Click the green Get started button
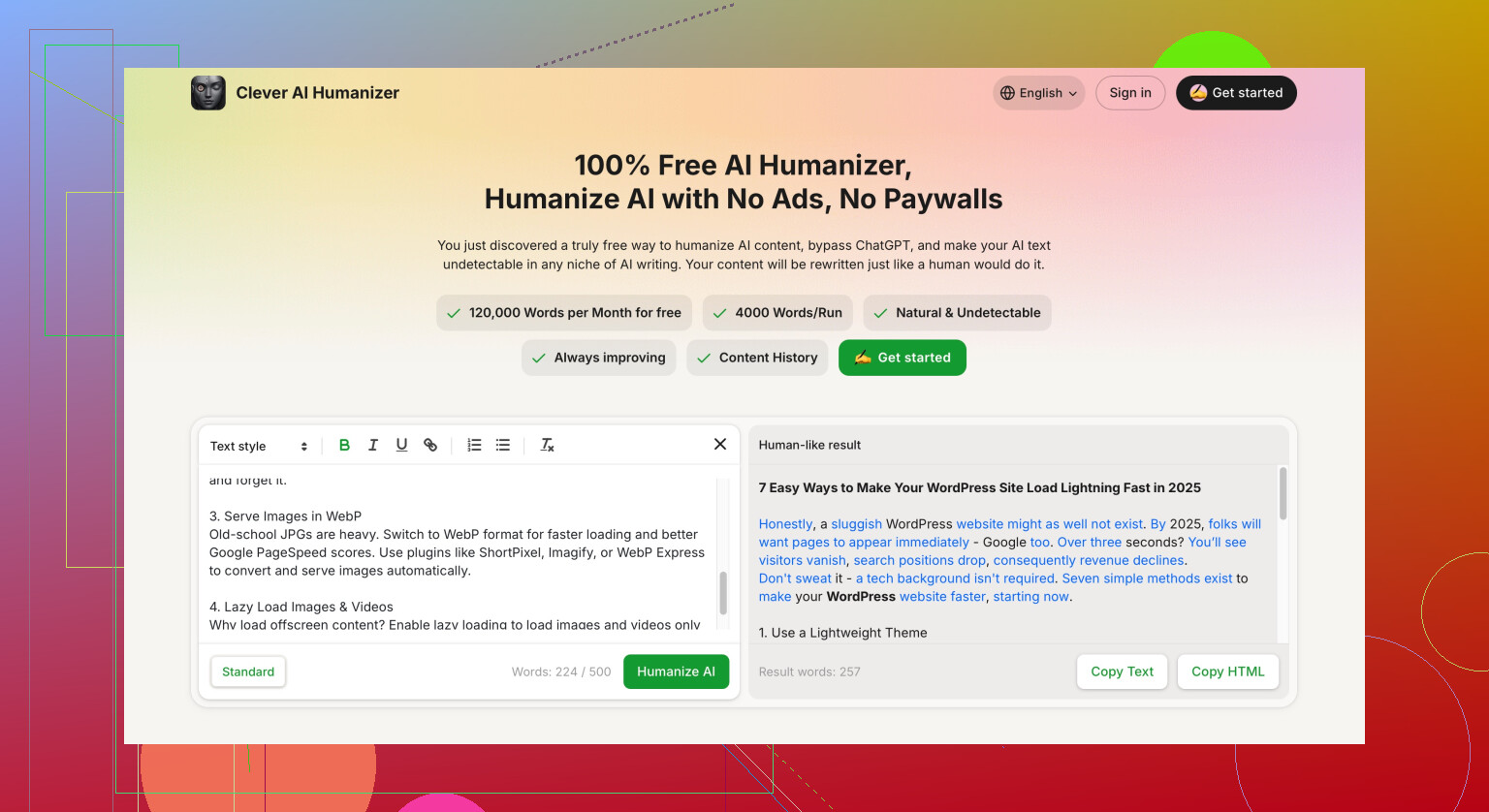This screenshot has width=1489, height=812. click(x=903, y=358)
